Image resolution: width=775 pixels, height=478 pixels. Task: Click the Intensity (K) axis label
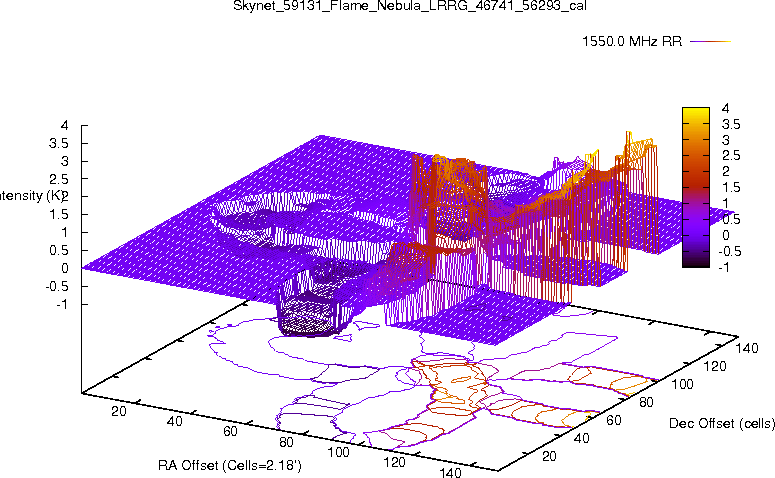[31, 196]
